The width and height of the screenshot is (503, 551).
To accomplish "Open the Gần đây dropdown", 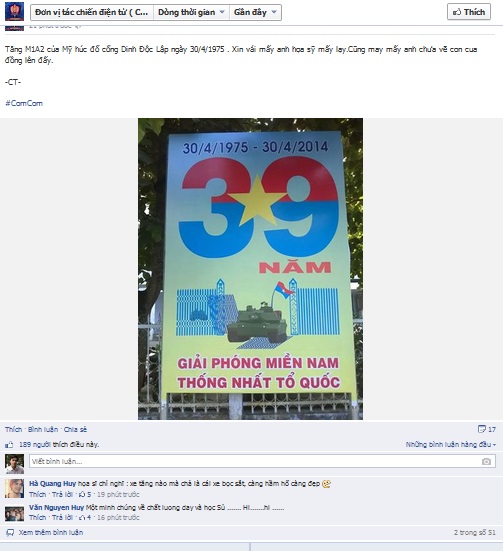I will click(x=256, y=12).
